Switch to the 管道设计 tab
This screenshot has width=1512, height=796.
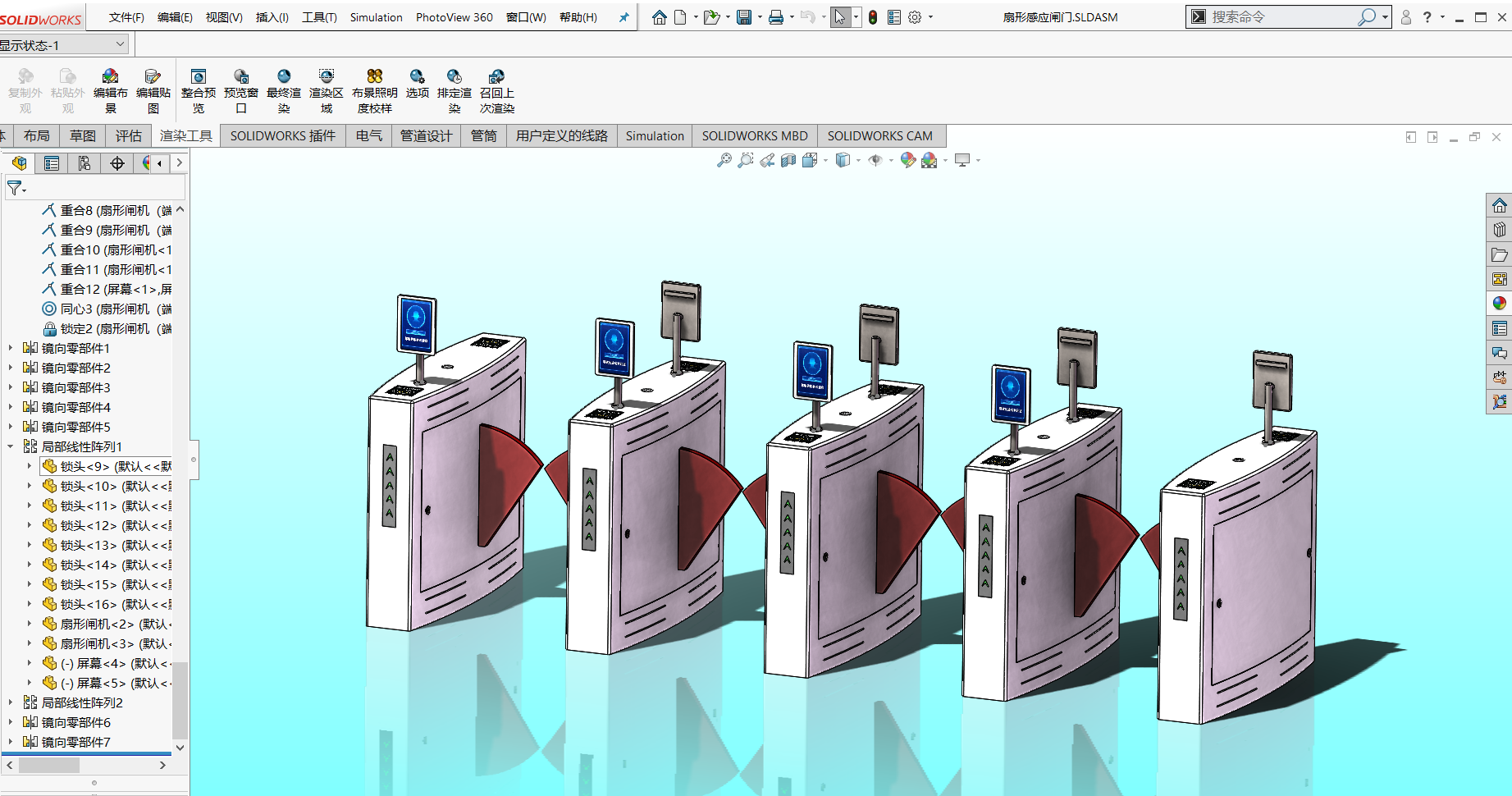(x=426, y=135)
